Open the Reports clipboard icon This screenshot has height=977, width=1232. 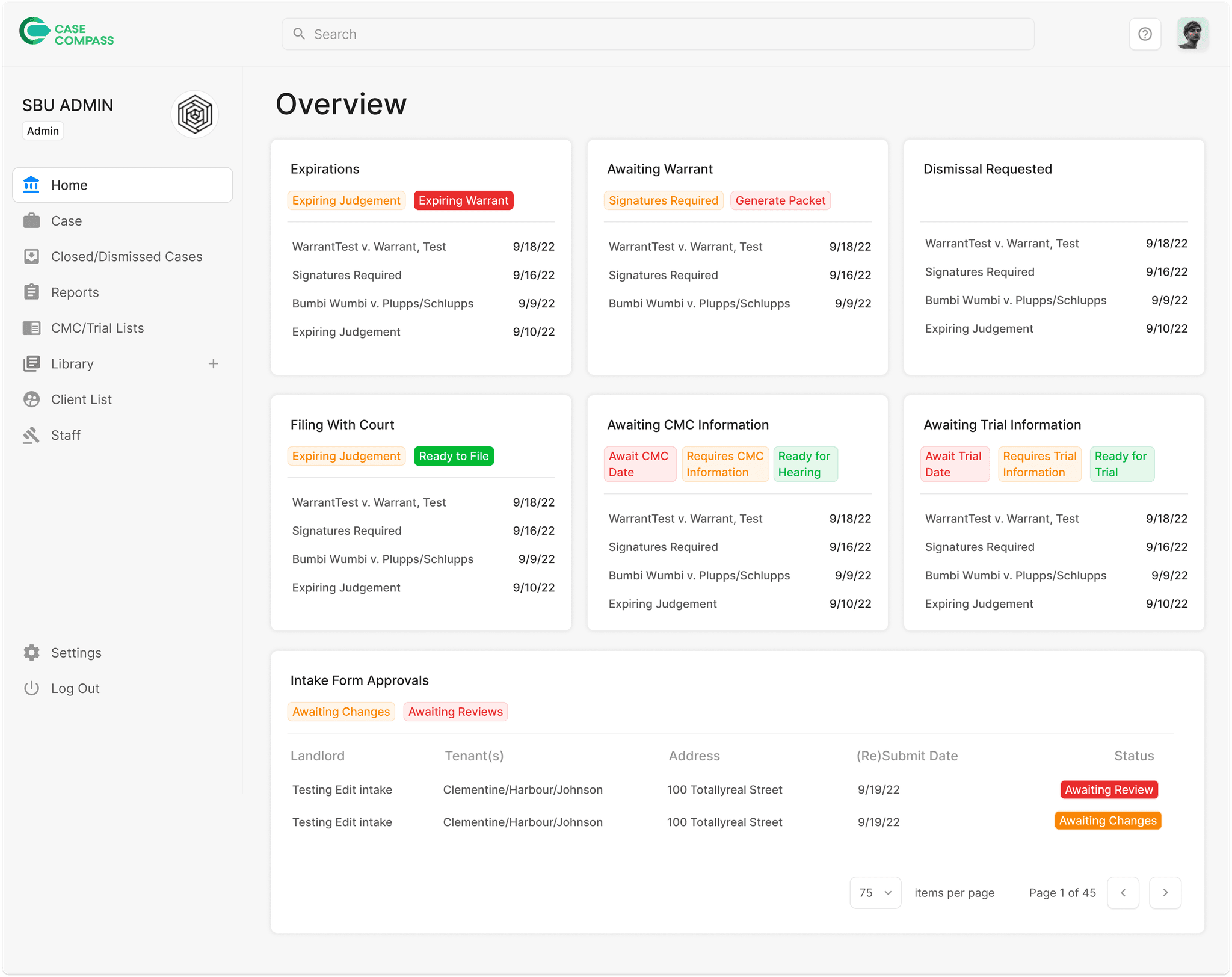pos(31,292)
